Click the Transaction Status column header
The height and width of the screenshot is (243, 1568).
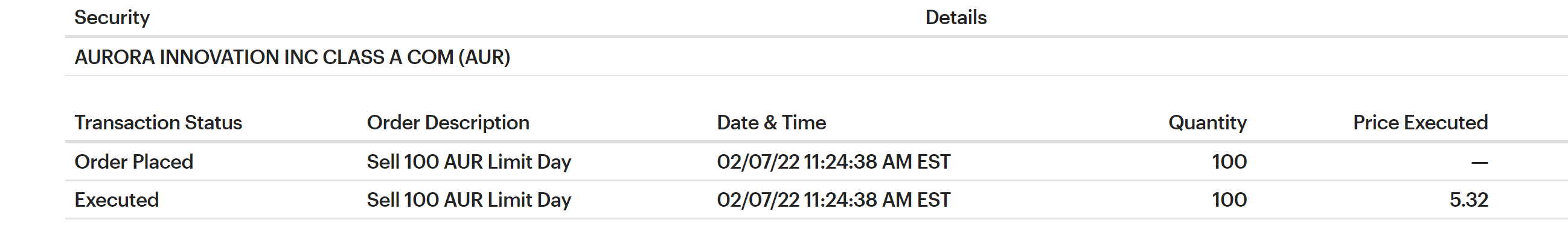point(158,123)
